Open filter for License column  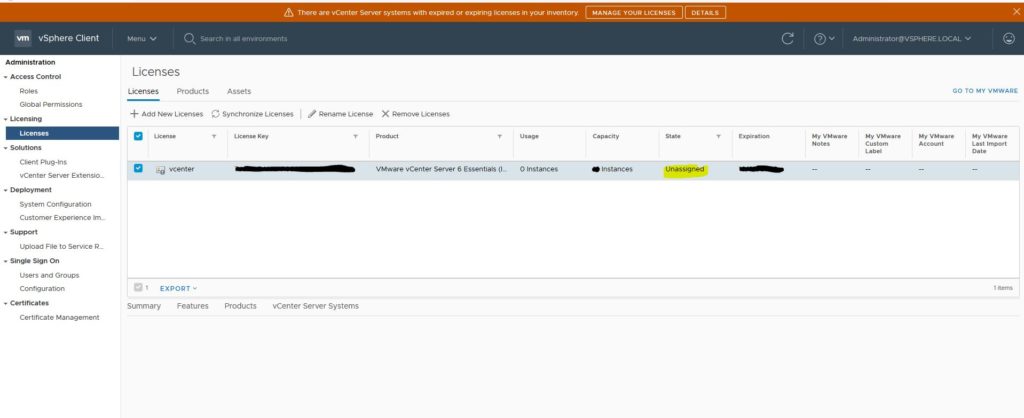click(x=214, y=137)
